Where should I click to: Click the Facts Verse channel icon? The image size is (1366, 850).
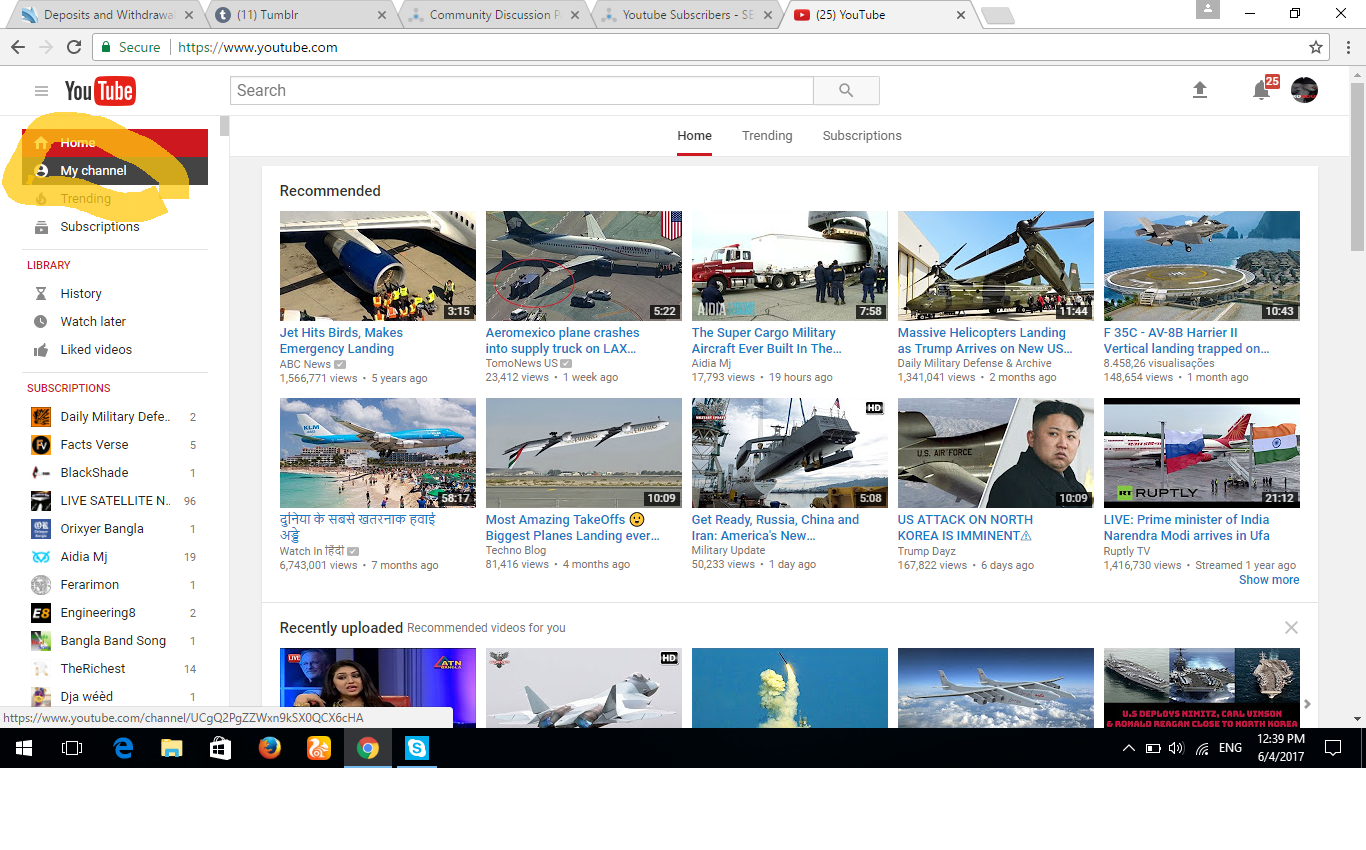click(41, 445)
